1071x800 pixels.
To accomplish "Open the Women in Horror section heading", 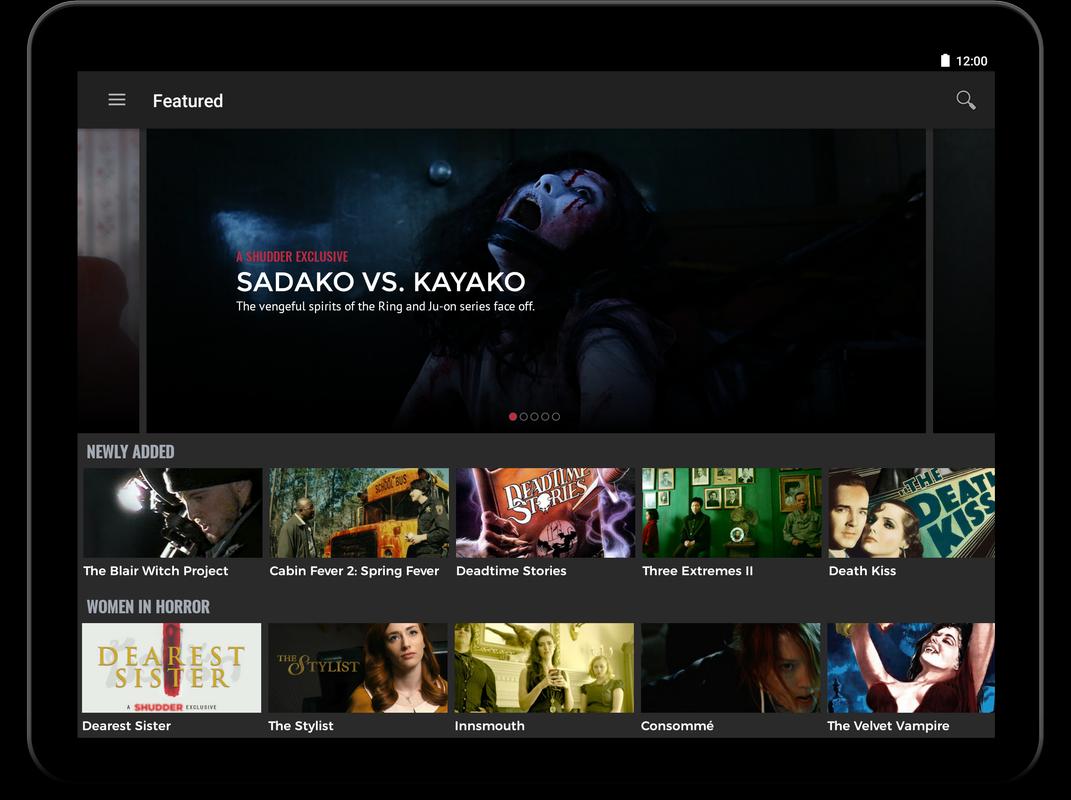I will point(148,607).
